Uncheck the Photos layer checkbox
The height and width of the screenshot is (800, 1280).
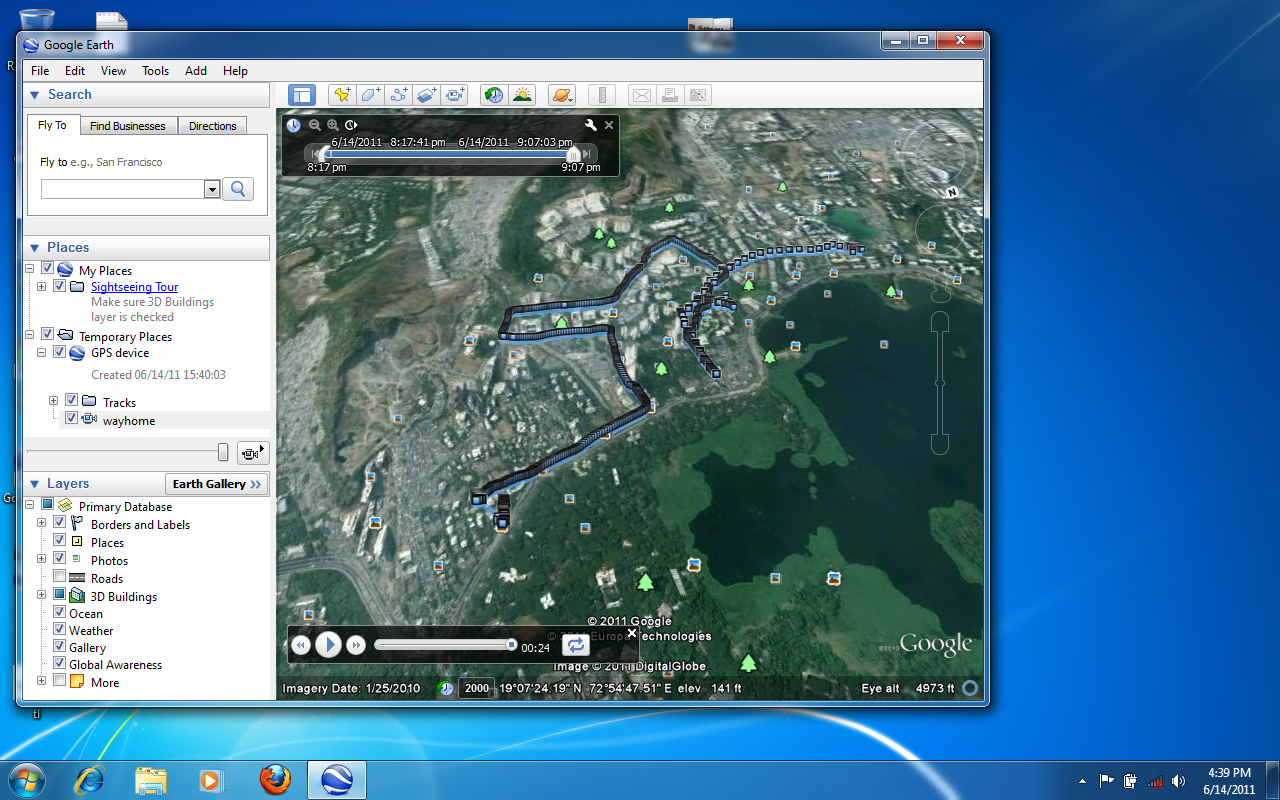click(x=60, y=559)
